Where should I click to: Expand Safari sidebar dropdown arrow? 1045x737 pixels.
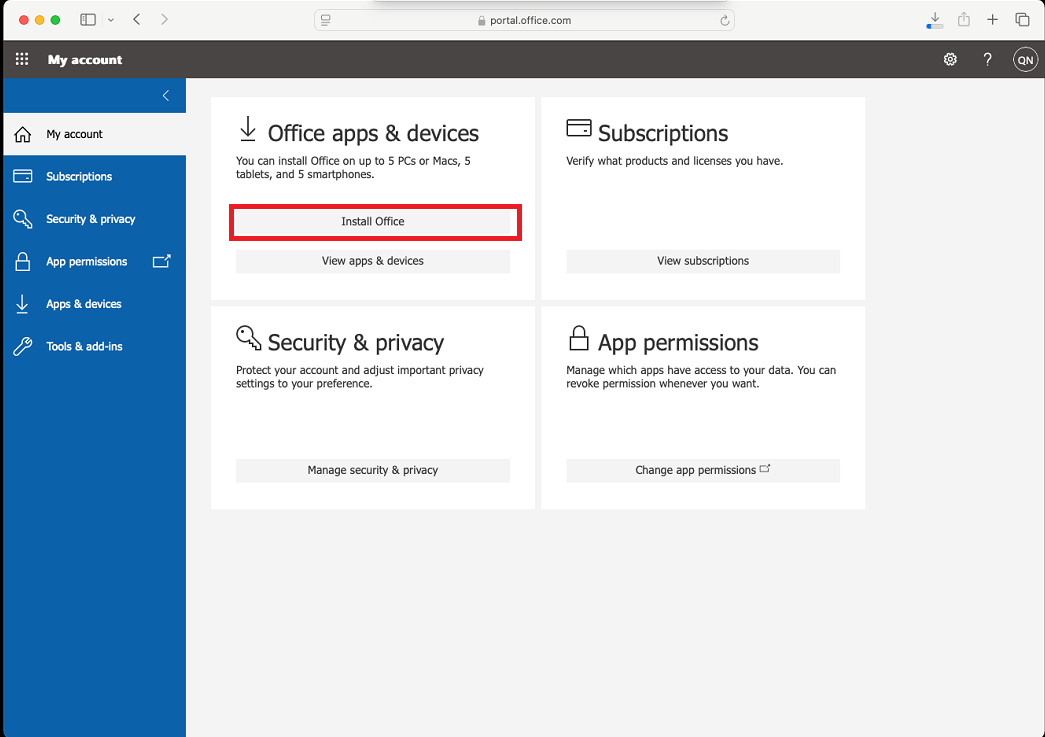pyautogui.click(x=110, y=20)
